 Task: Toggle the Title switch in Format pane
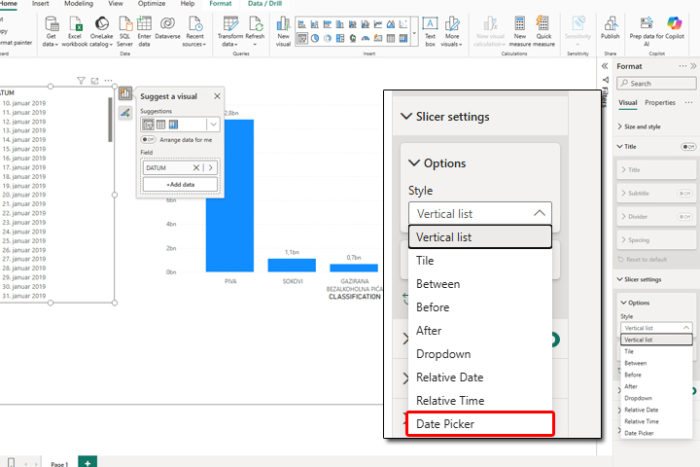pos(688,146)
